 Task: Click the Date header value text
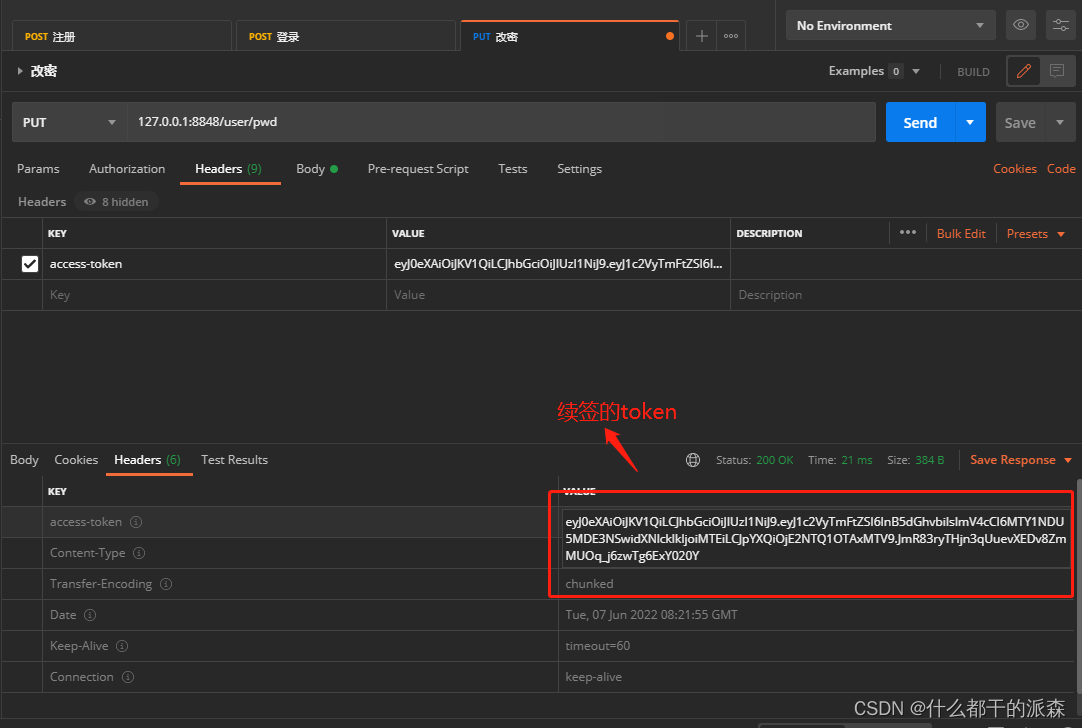click(x=651, y=615)
